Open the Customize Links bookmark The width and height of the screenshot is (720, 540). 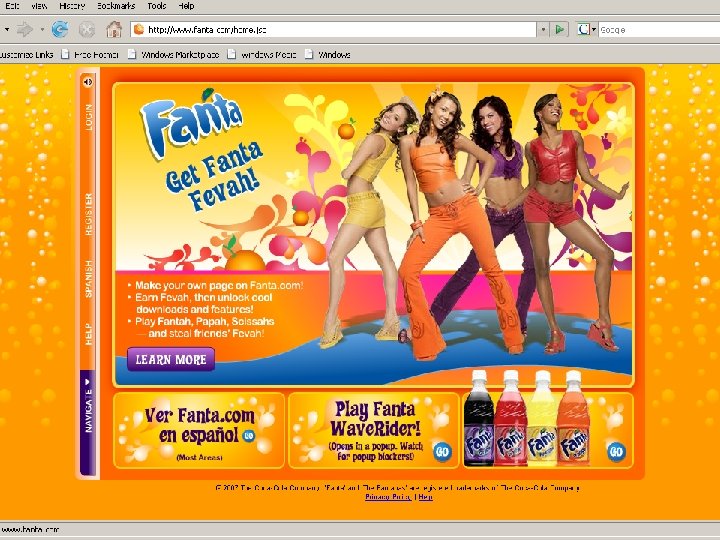coord(27,55)
